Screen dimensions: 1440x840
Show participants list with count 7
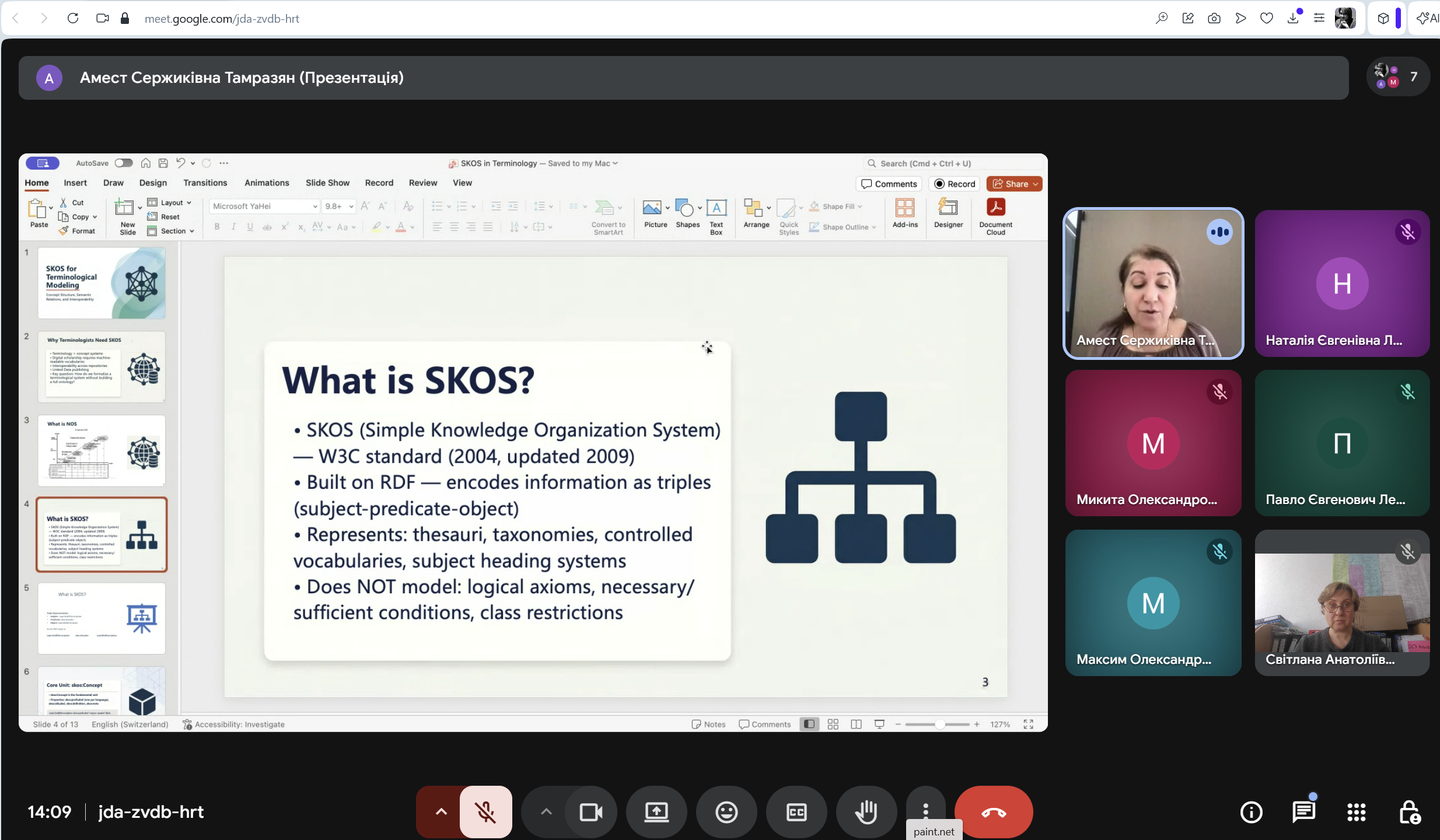(x=1398, y=76)
